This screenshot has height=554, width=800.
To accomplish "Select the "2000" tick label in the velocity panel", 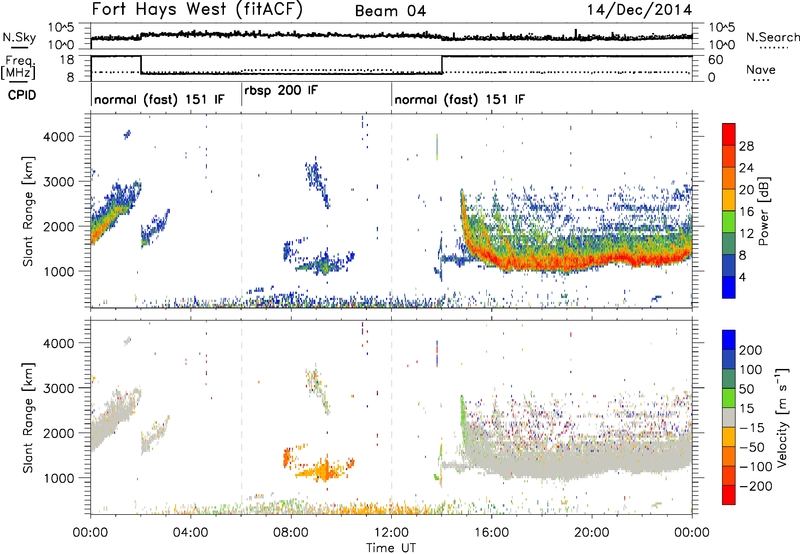I will [x=58, y=433].
